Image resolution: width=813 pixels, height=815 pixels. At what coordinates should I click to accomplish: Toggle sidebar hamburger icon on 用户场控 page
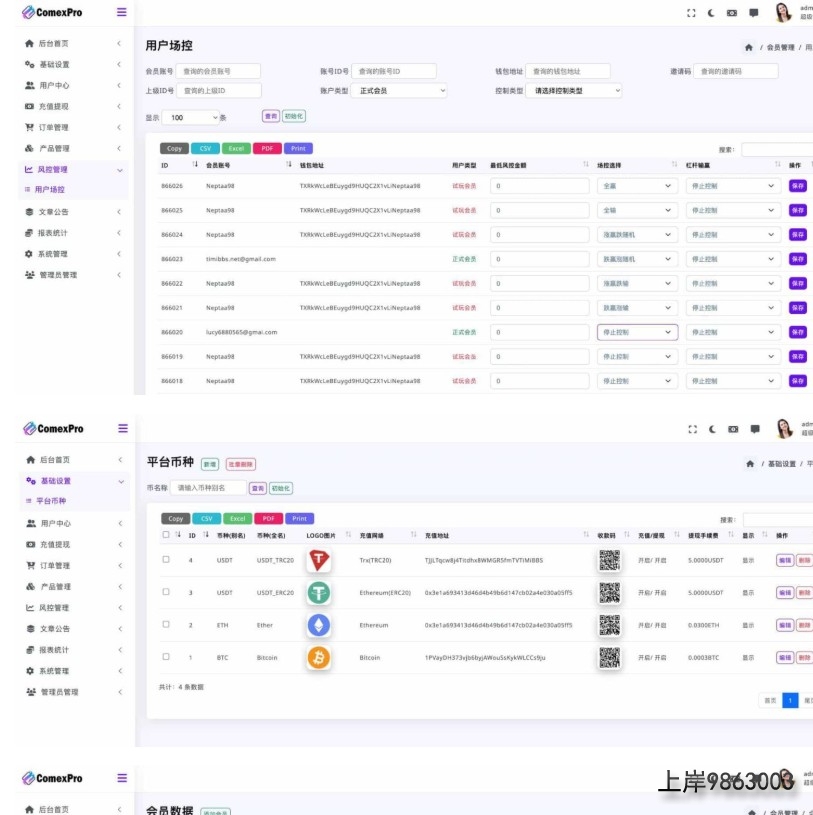[122, 12]
